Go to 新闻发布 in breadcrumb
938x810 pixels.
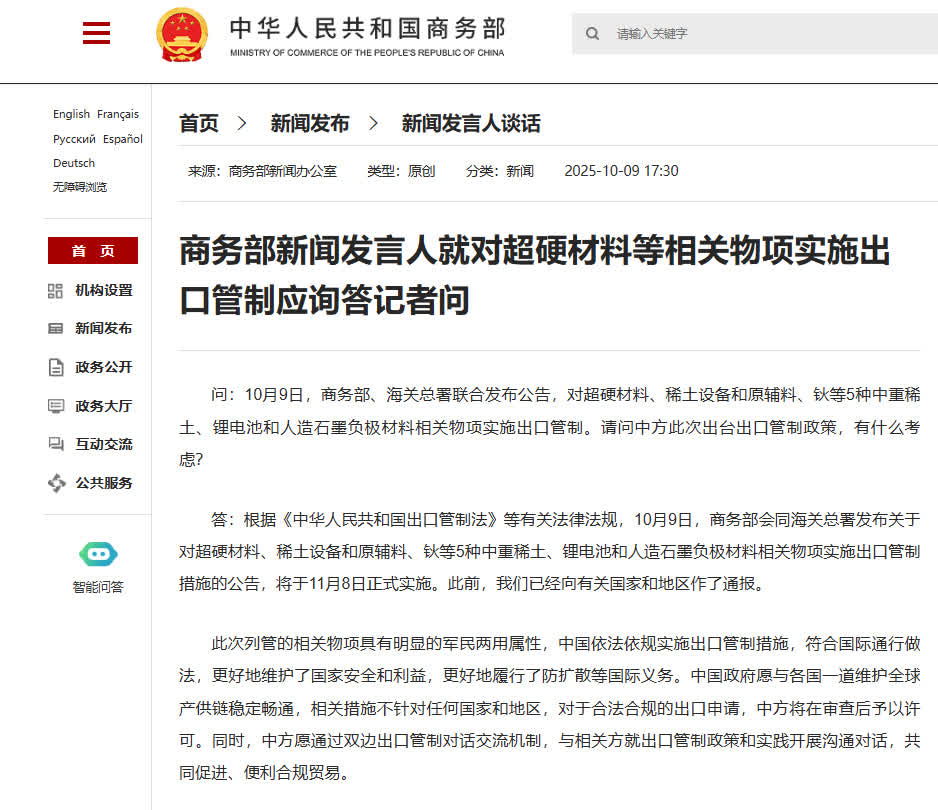[x=310, y=124]
